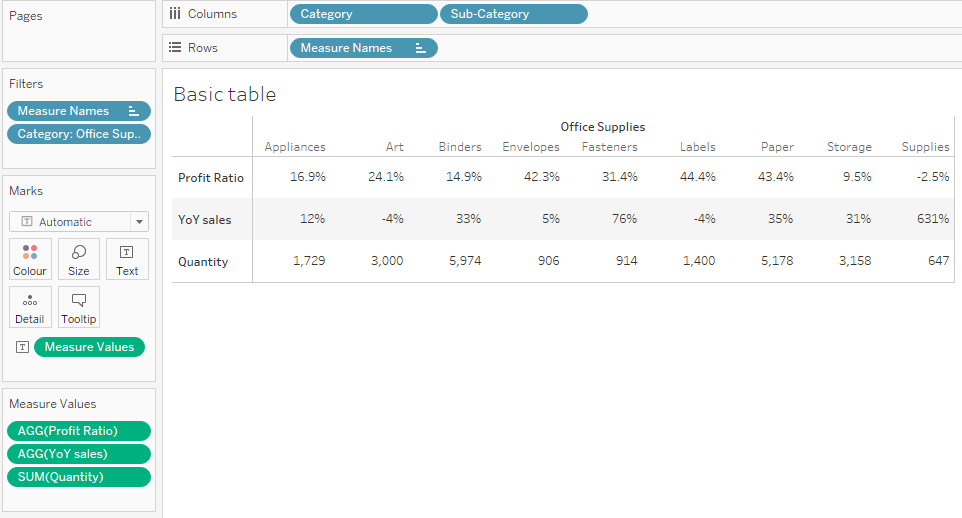Click the AGG(YoY sales) measure pill

pyautogui.click(x=79, y=454)
